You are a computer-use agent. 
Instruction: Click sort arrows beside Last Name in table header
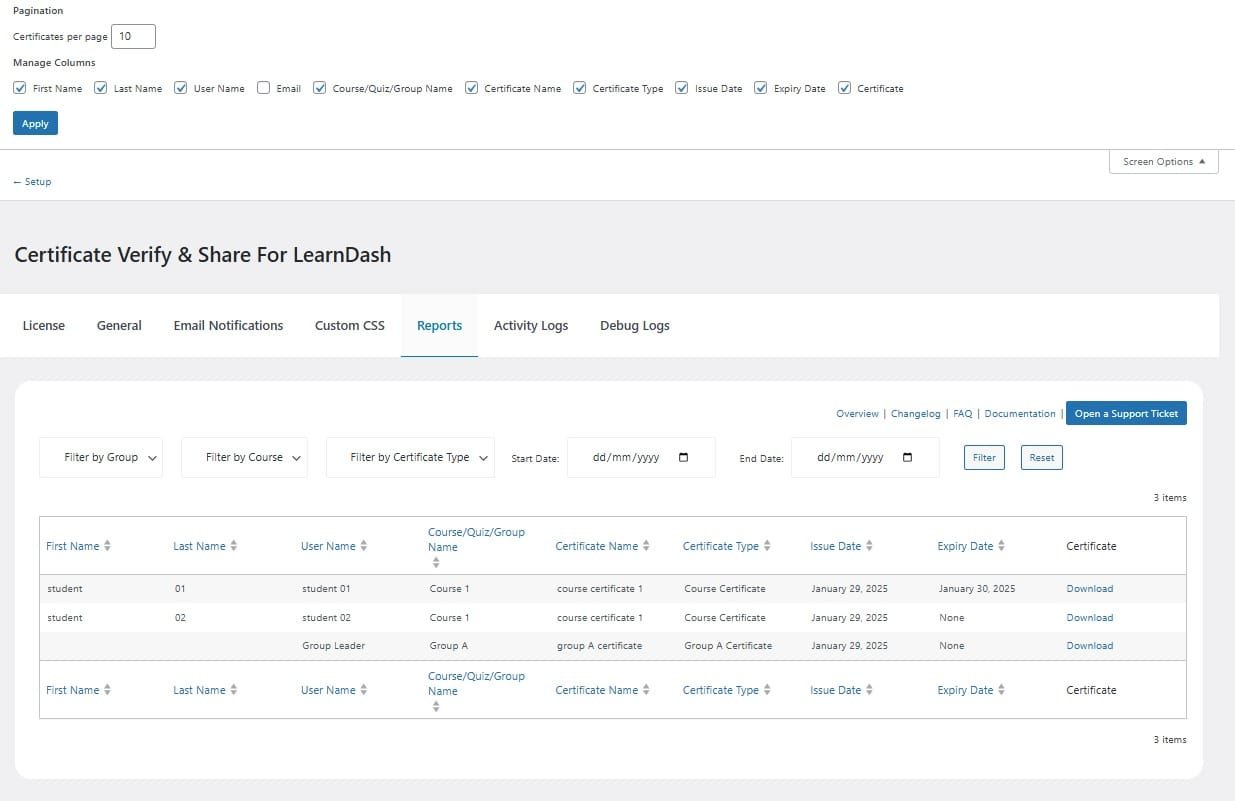point(234,546)
